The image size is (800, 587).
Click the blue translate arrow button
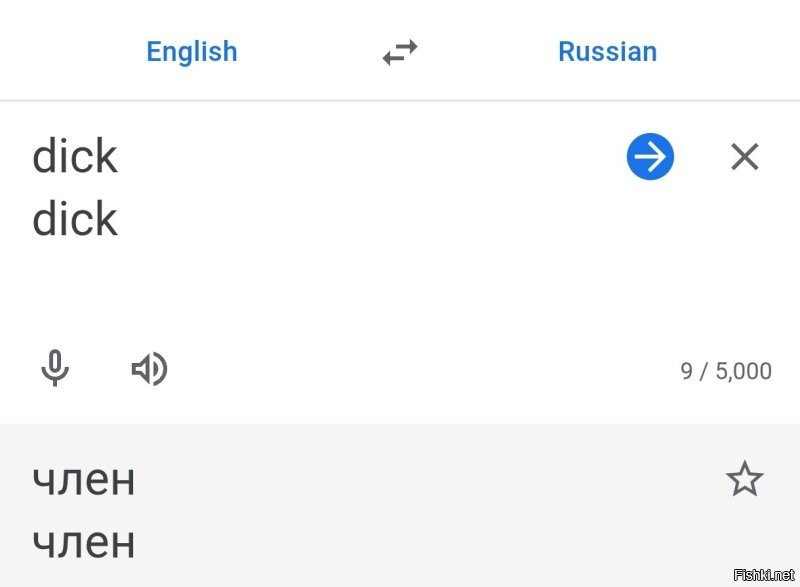tap(649, 156)
